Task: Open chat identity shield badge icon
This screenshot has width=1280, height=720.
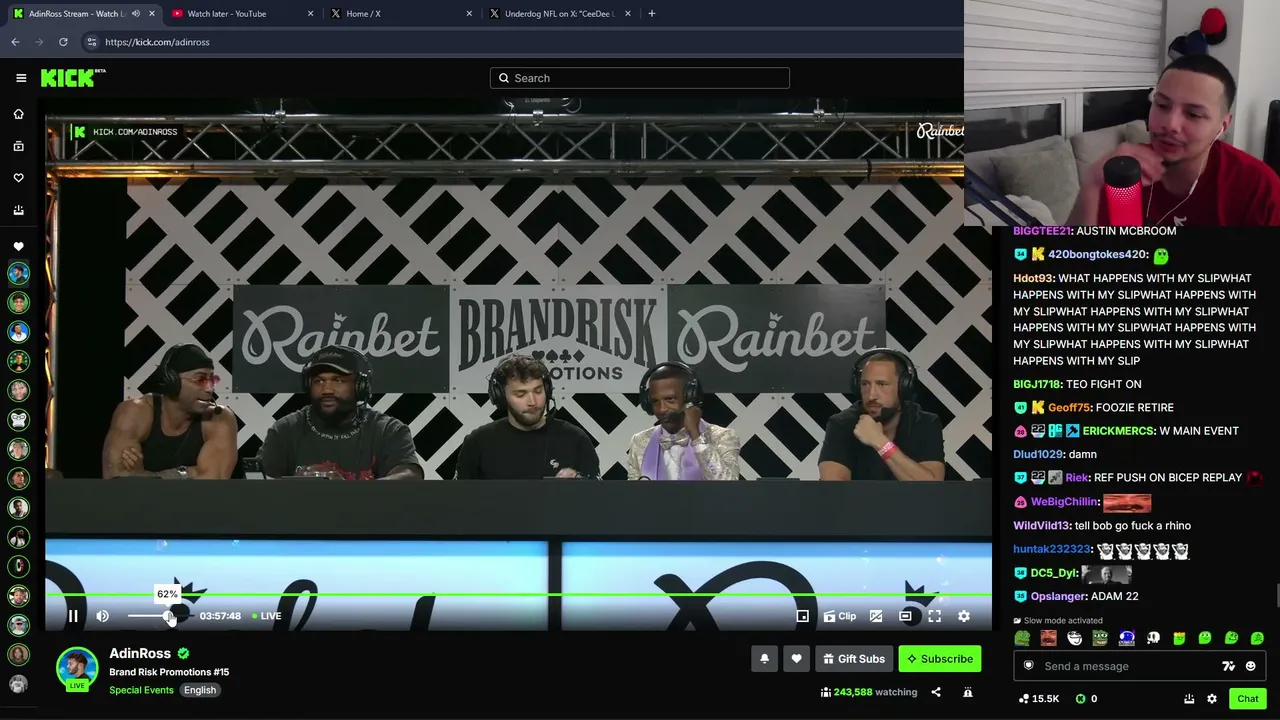Action: pos(1028,666)
